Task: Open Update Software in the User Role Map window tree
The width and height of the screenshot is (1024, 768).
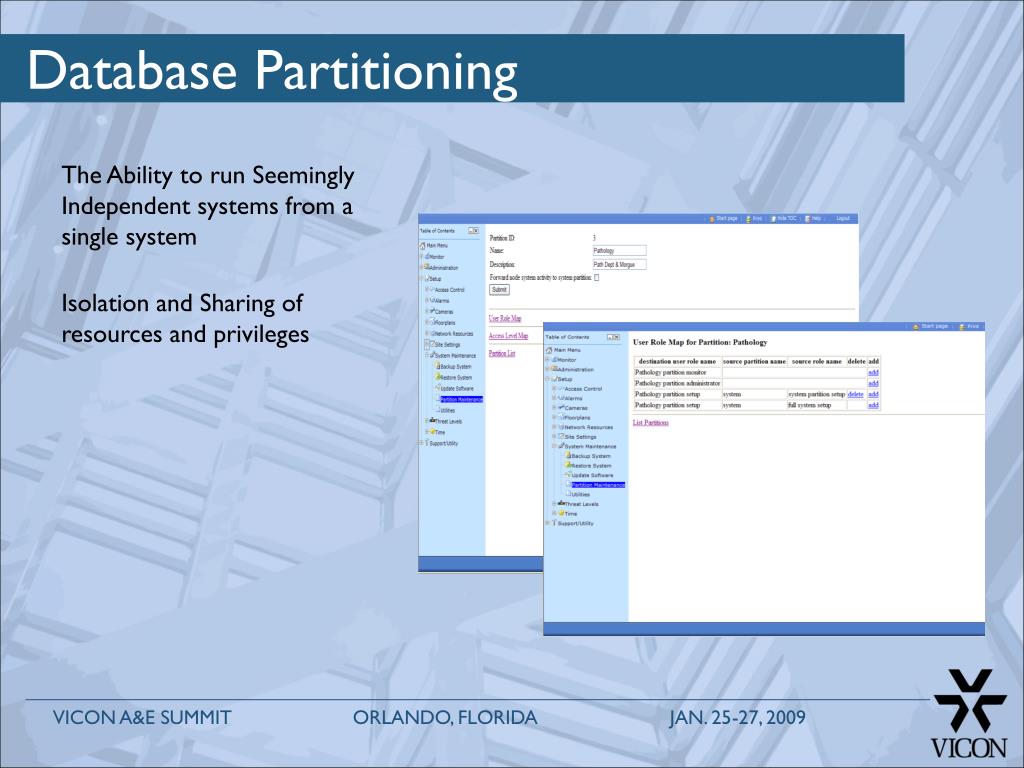Action: [x=592, y=475]
